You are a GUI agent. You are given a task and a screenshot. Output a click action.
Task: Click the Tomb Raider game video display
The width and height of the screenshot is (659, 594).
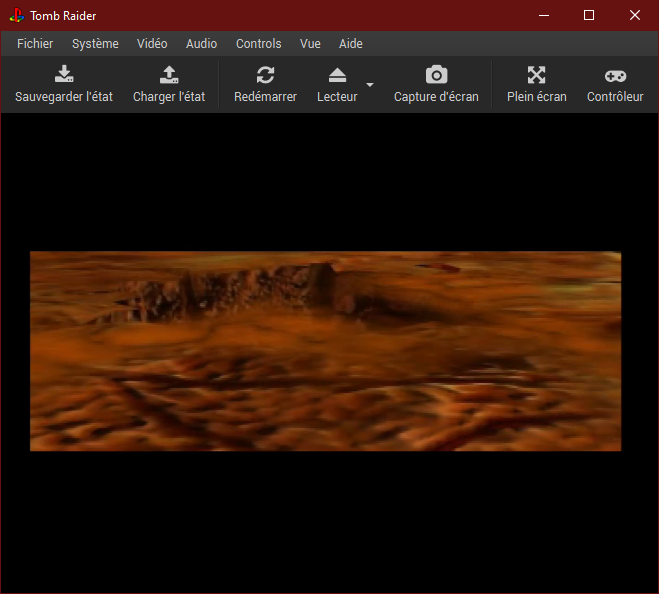325,351
